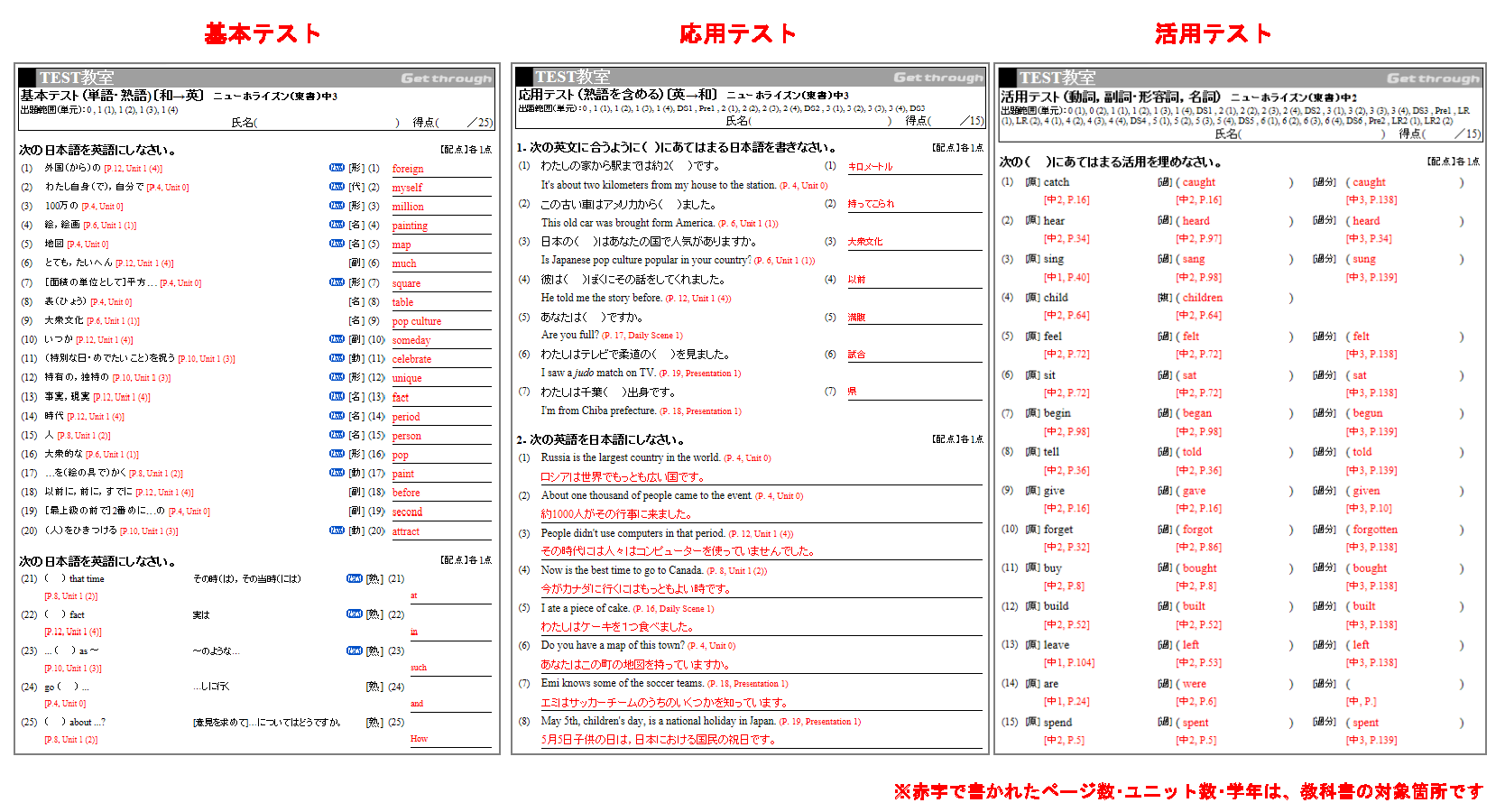This screenshot has width=1505, height=812.
Task: Click 'Do you have a map of this town?'
Action: click(613, 645)
